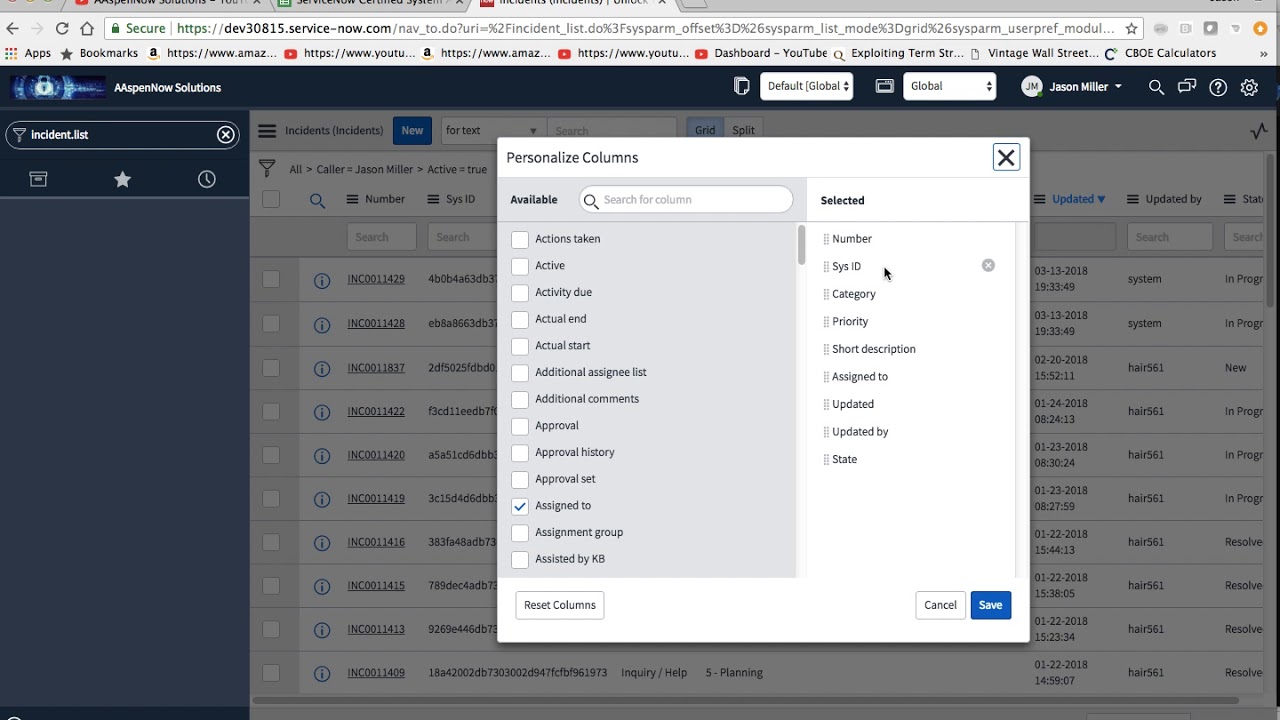Preview record INC0011837 info icon
The height and width of the screenshot is (720, 1280).
(322, 369)
